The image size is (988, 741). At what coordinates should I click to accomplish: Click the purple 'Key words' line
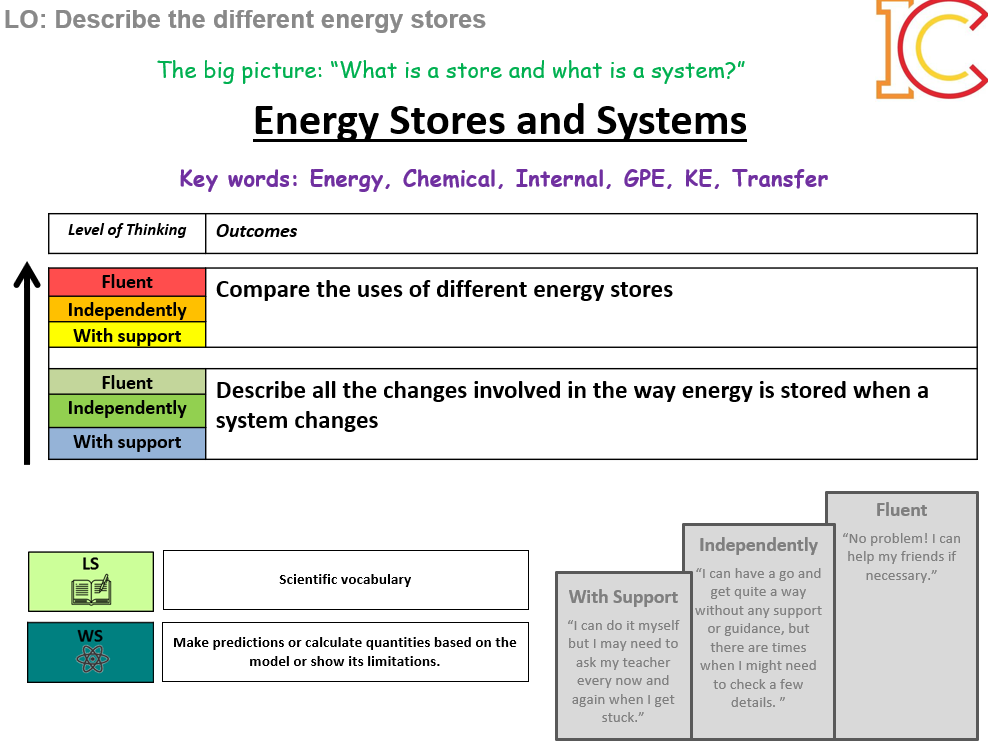coord(500,179)
